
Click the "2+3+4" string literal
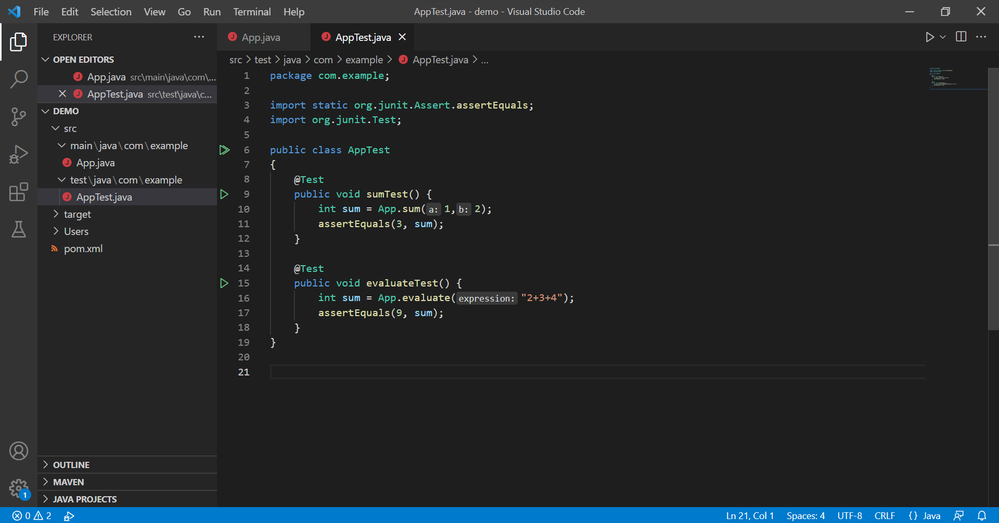542,298
